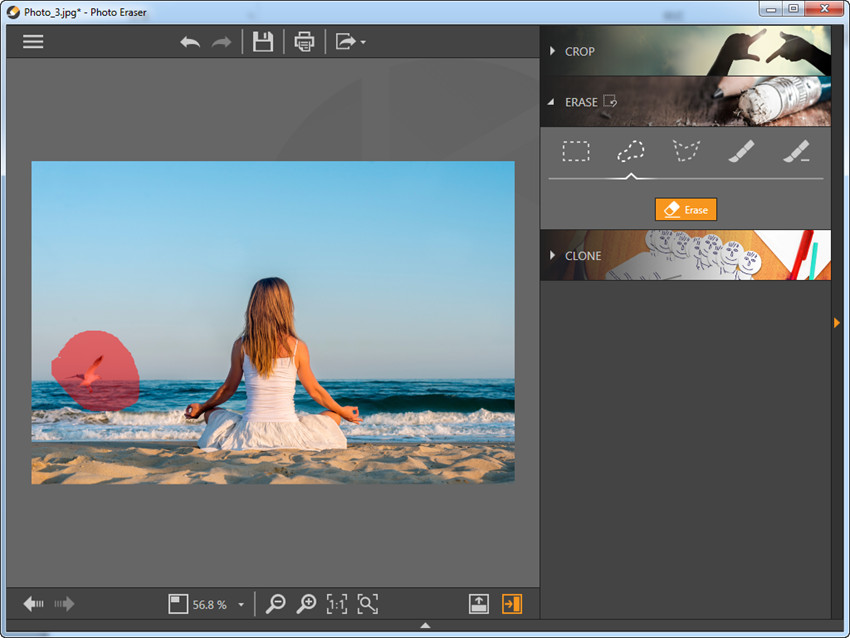
Task: Click the CROP panel header
Action: pyautogui.click(x=685, y=51)
